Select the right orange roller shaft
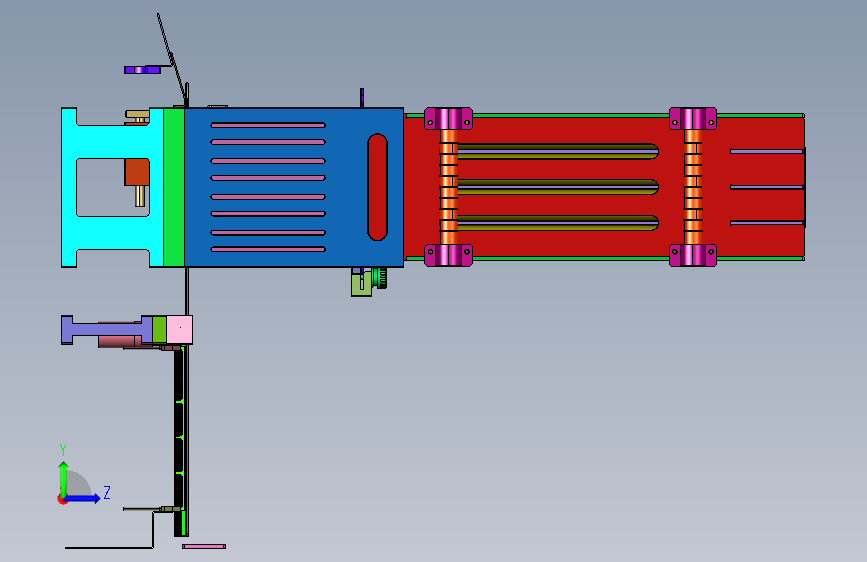Image resolution: width=867 pixels, height=562 pixels. 693,187
